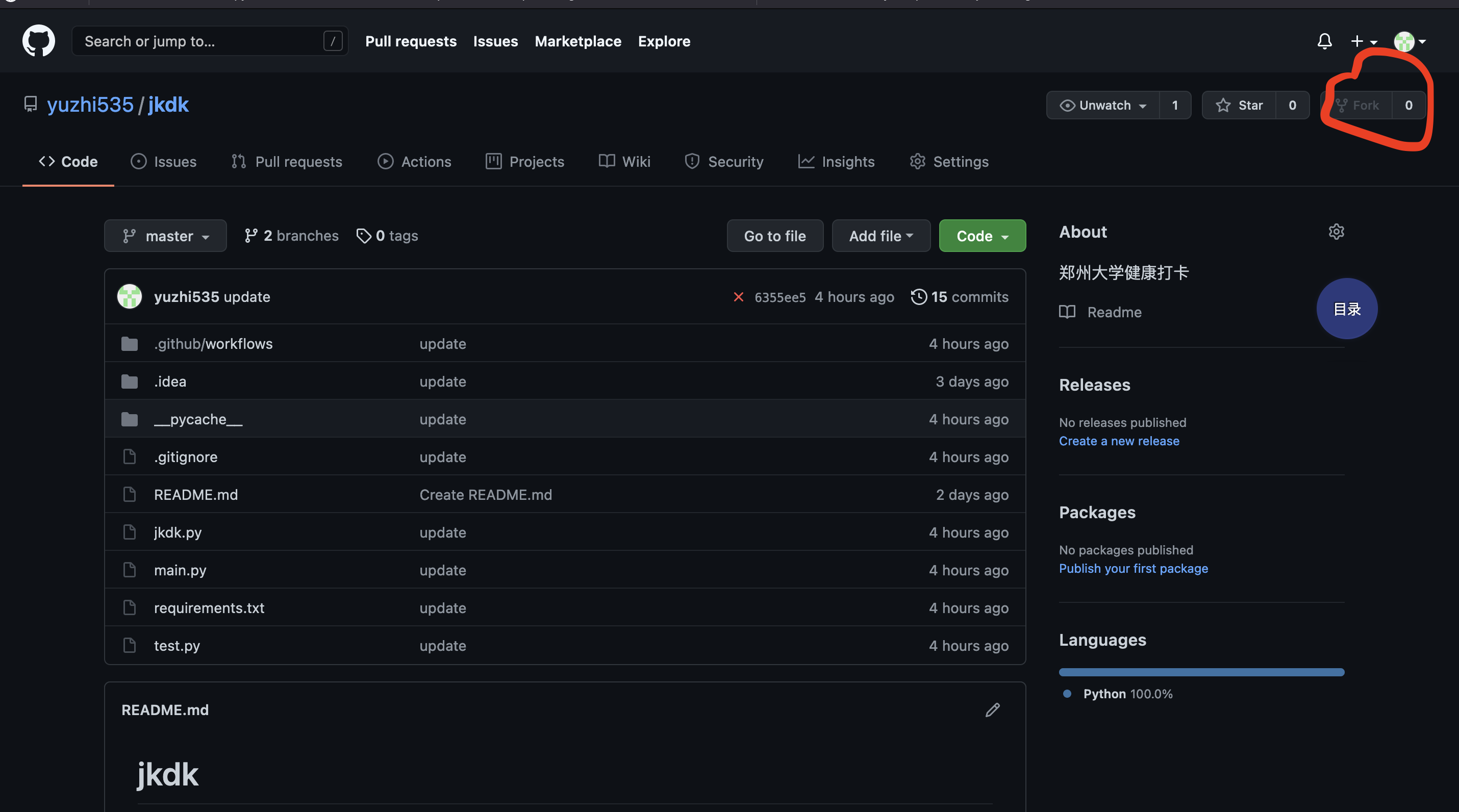Click the About settings gear icon

(x=1336, y=232)
